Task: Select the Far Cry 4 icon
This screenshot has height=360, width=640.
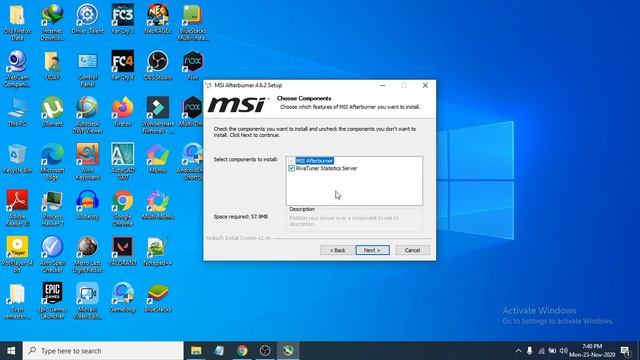Action: (122, 65)
